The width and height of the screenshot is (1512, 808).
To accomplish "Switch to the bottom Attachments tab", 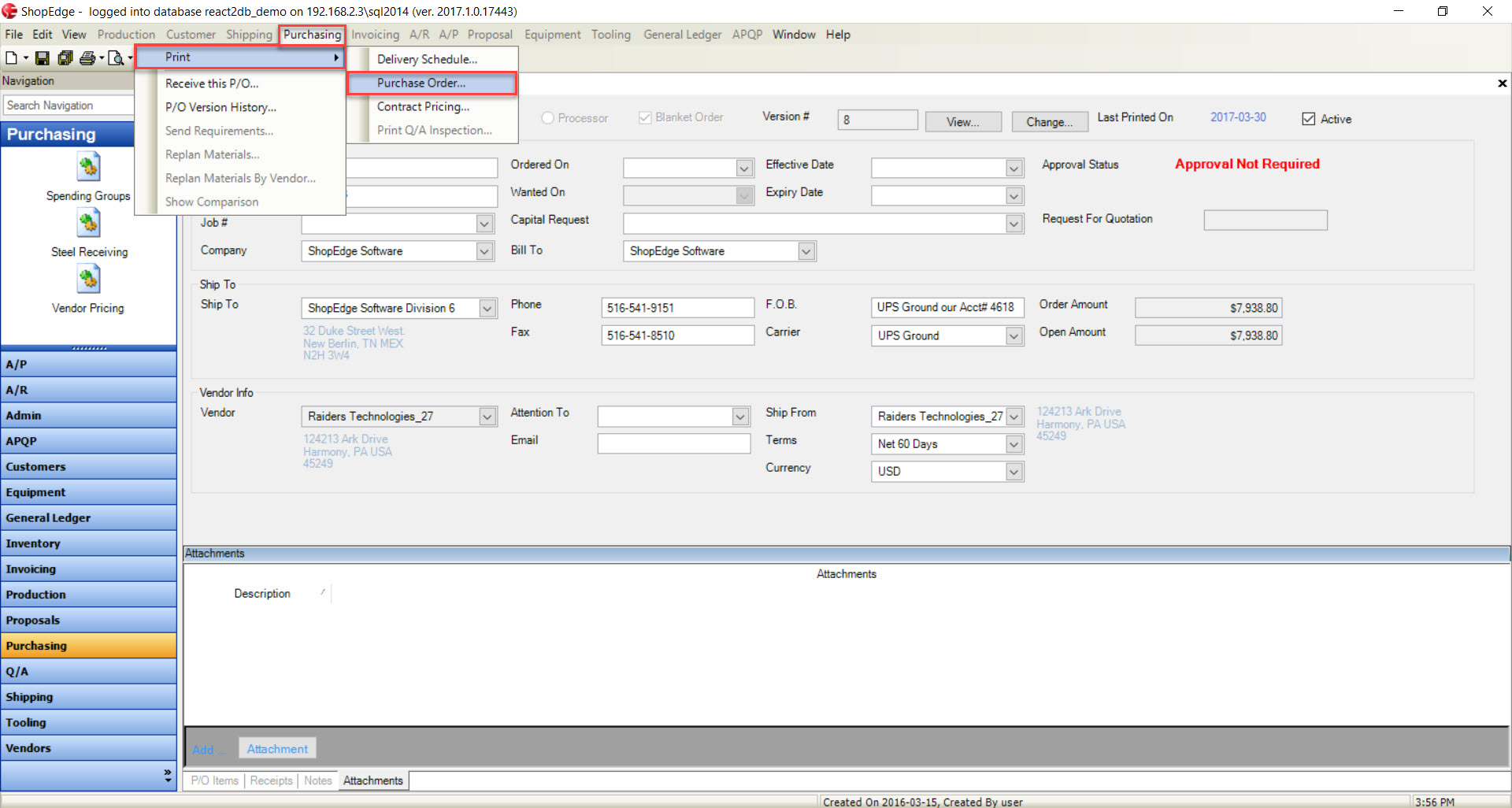I will pos(373,780).
